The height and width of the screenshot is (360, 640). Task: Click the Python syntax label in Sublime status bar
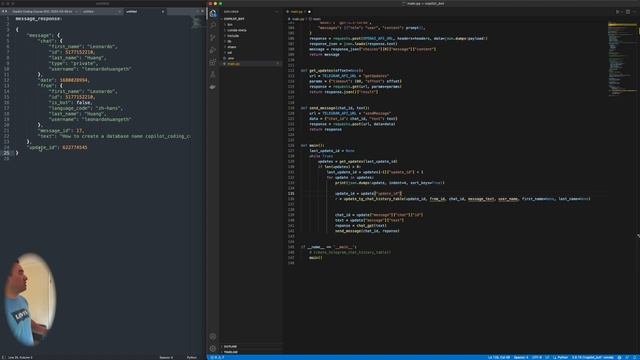[191, 358]
